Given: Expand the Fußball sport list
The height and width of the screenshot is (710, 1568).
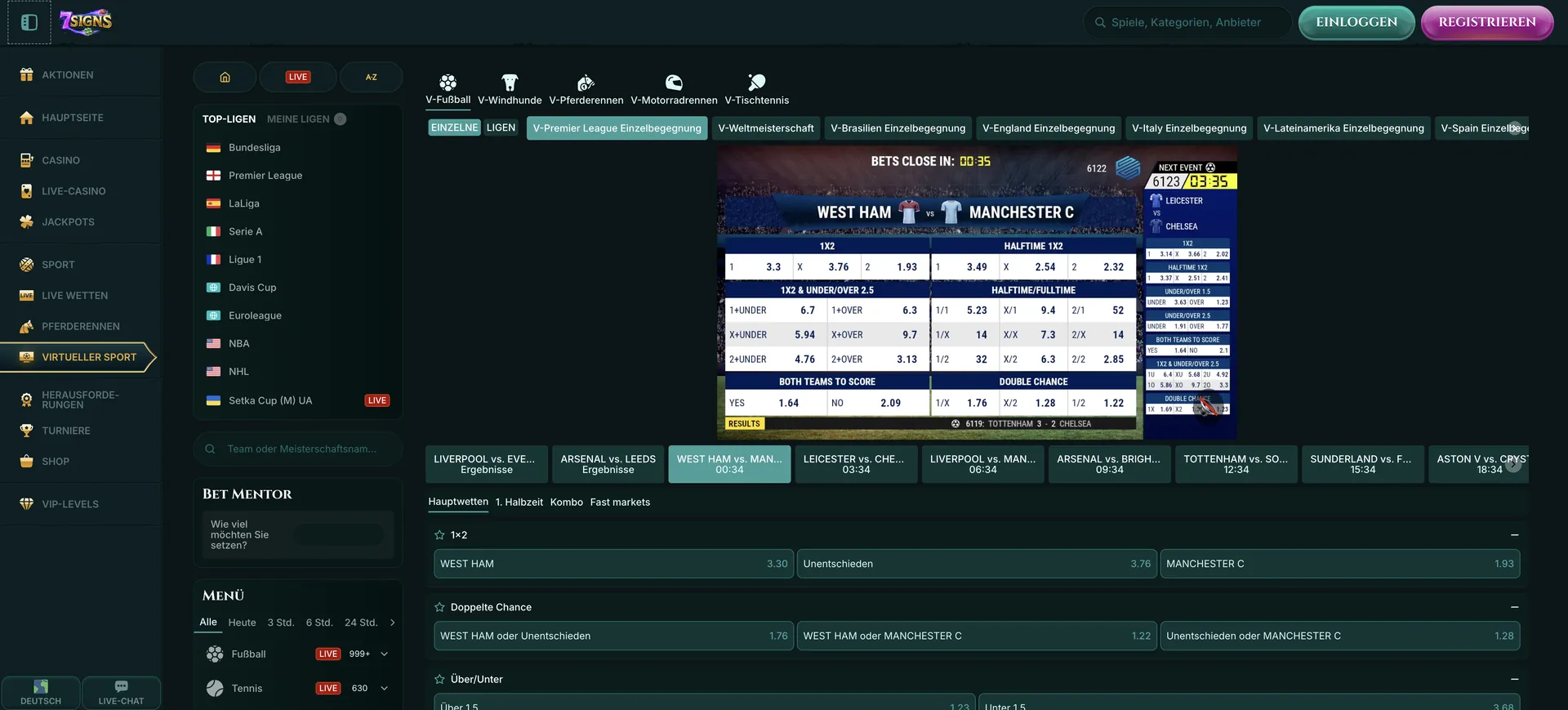Looking at the screenshot, I should pos(385,654).
